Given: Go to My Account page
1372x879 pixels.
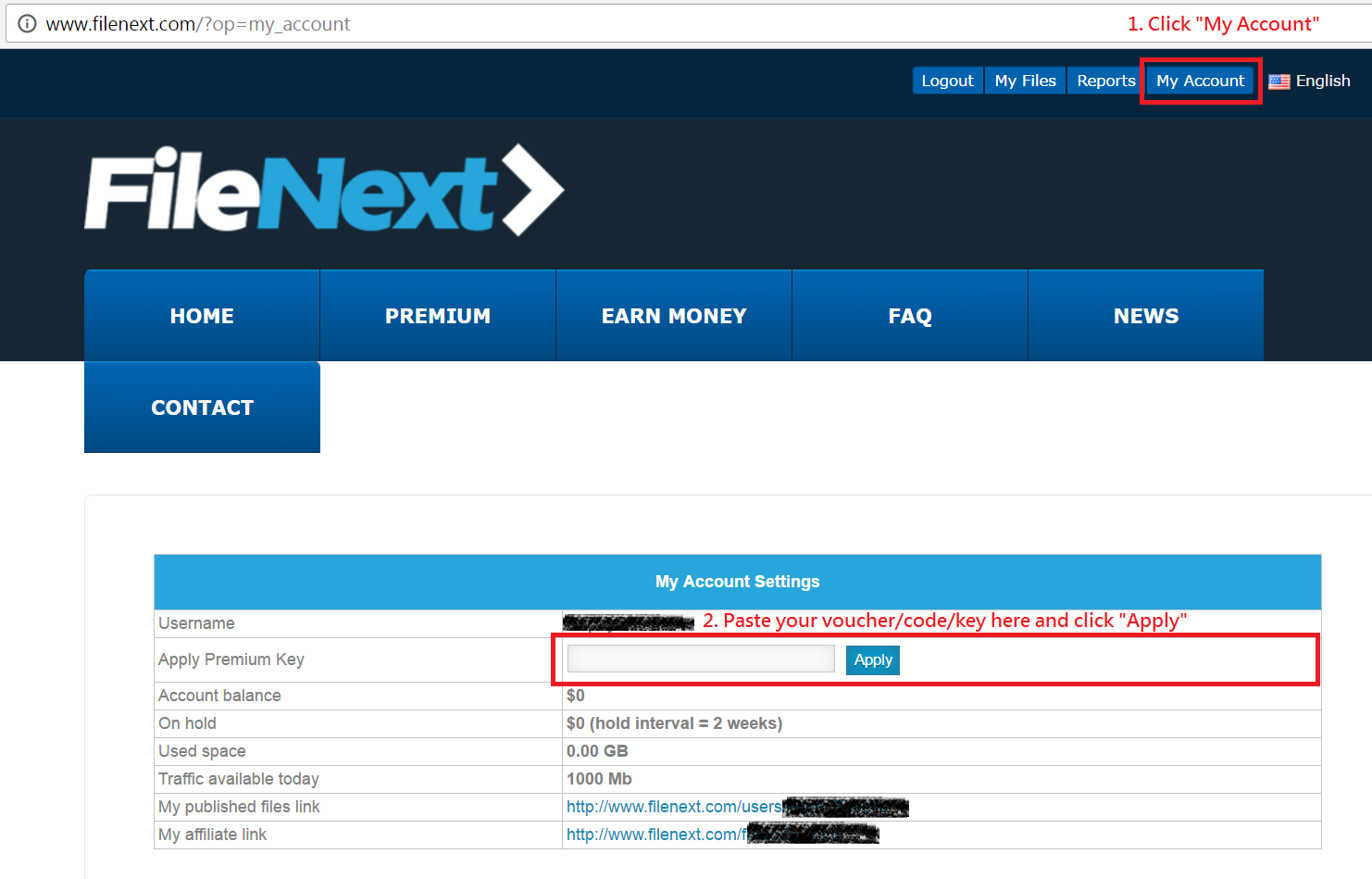Looking at the screenshot, I should (x=1200, y=81).
